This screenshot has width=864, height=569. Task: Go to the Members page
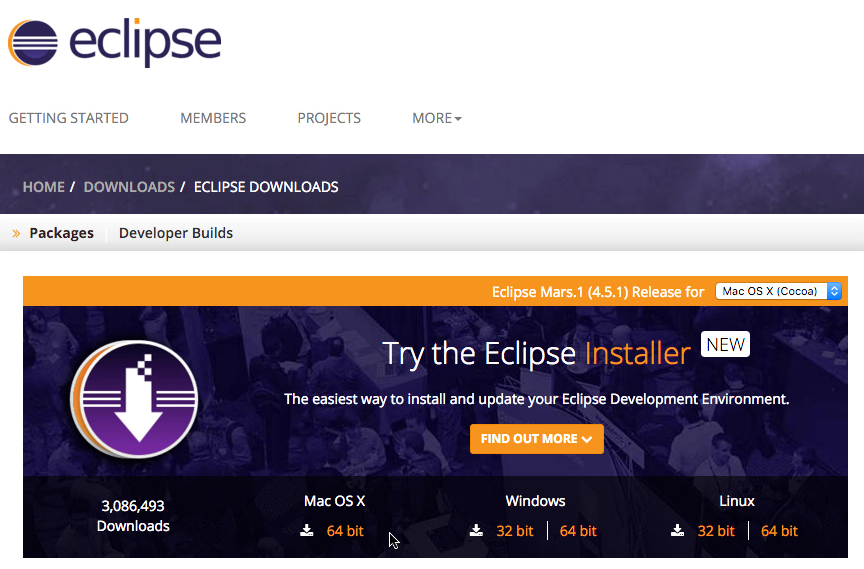[x=213, y=118]
